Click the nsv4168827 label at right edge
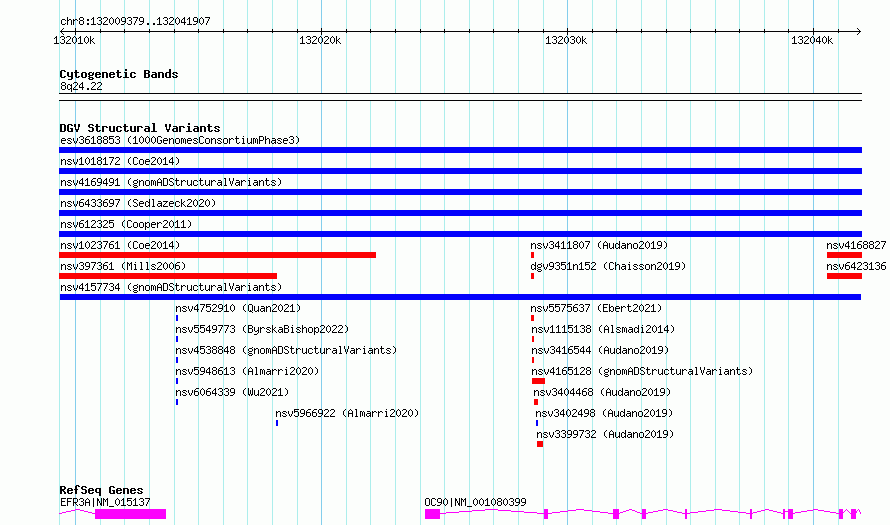The width and height of the screenshot is (890, 525). tap(856, 245)
